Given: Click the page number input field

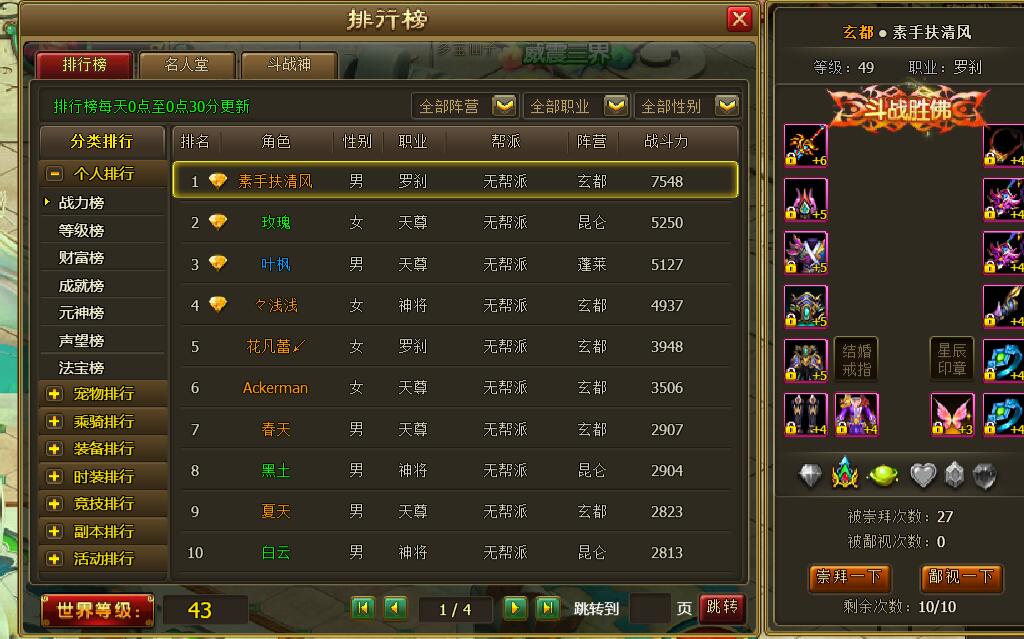Looking at the screenshot, I should tap(650, 609).
